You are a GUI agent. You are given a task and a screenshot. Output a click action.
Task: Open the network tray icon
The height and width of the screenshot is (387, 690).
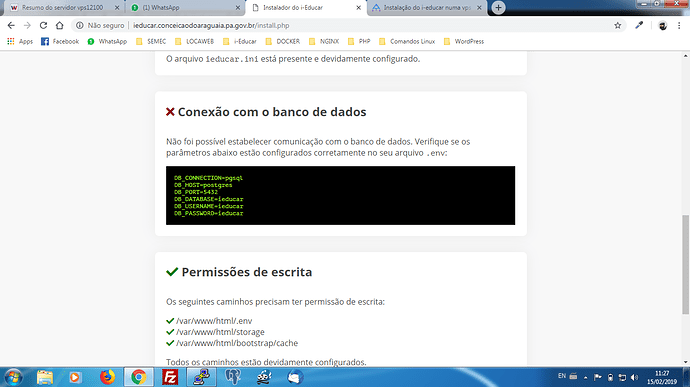(x=622, y=377)
